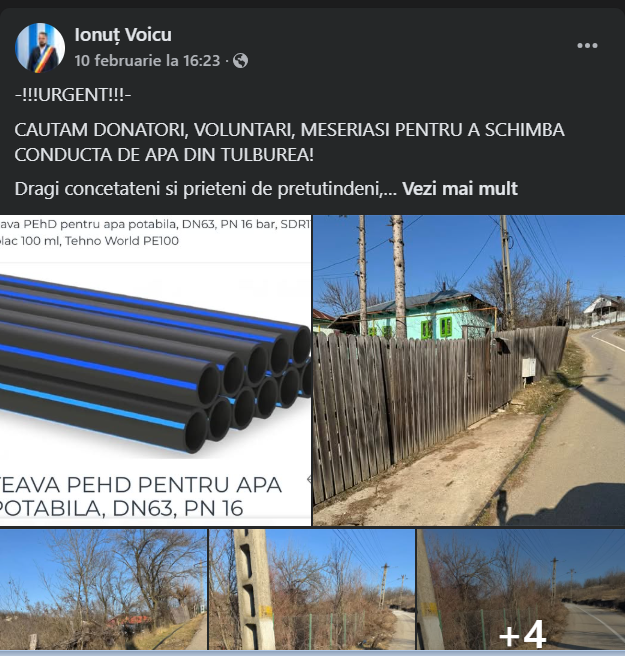Click the red-roofed house in the bottom-left photo
625x656 pixels.
129,622
